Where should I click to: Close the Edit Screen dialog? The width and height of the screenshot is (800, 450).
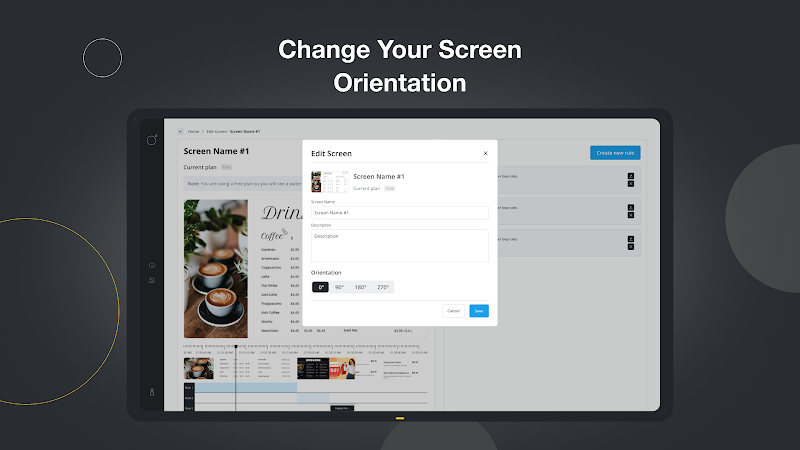tap(485, 153)
